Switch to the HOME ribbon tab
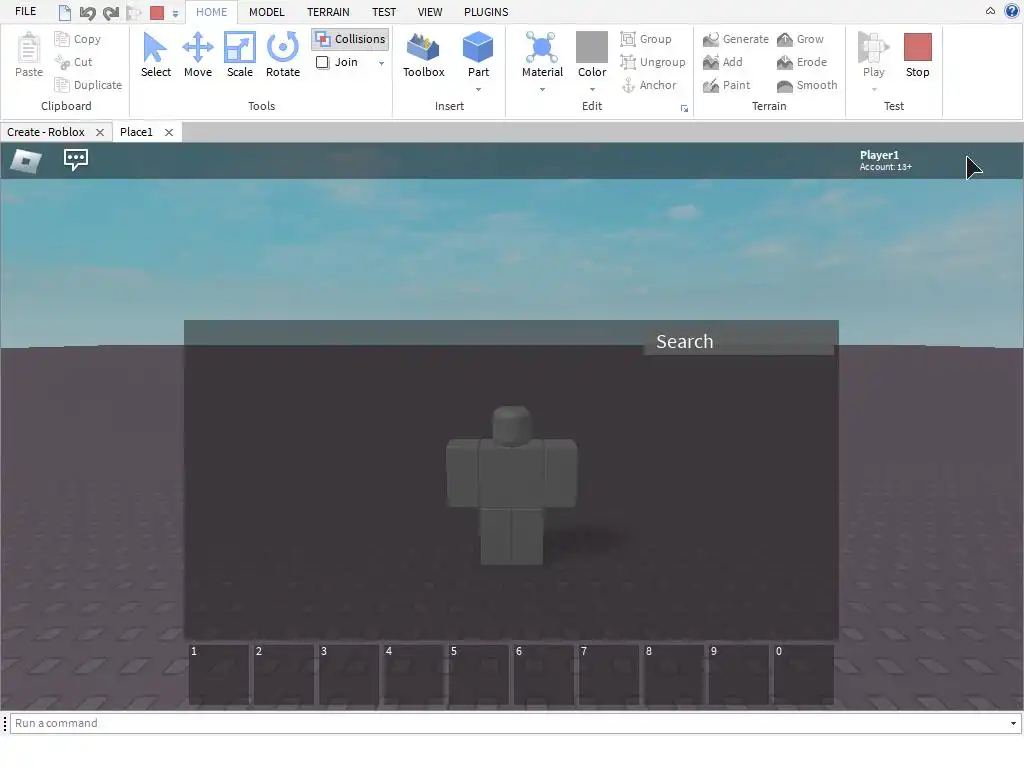The image size is (1024, 768). pos(211,12)
